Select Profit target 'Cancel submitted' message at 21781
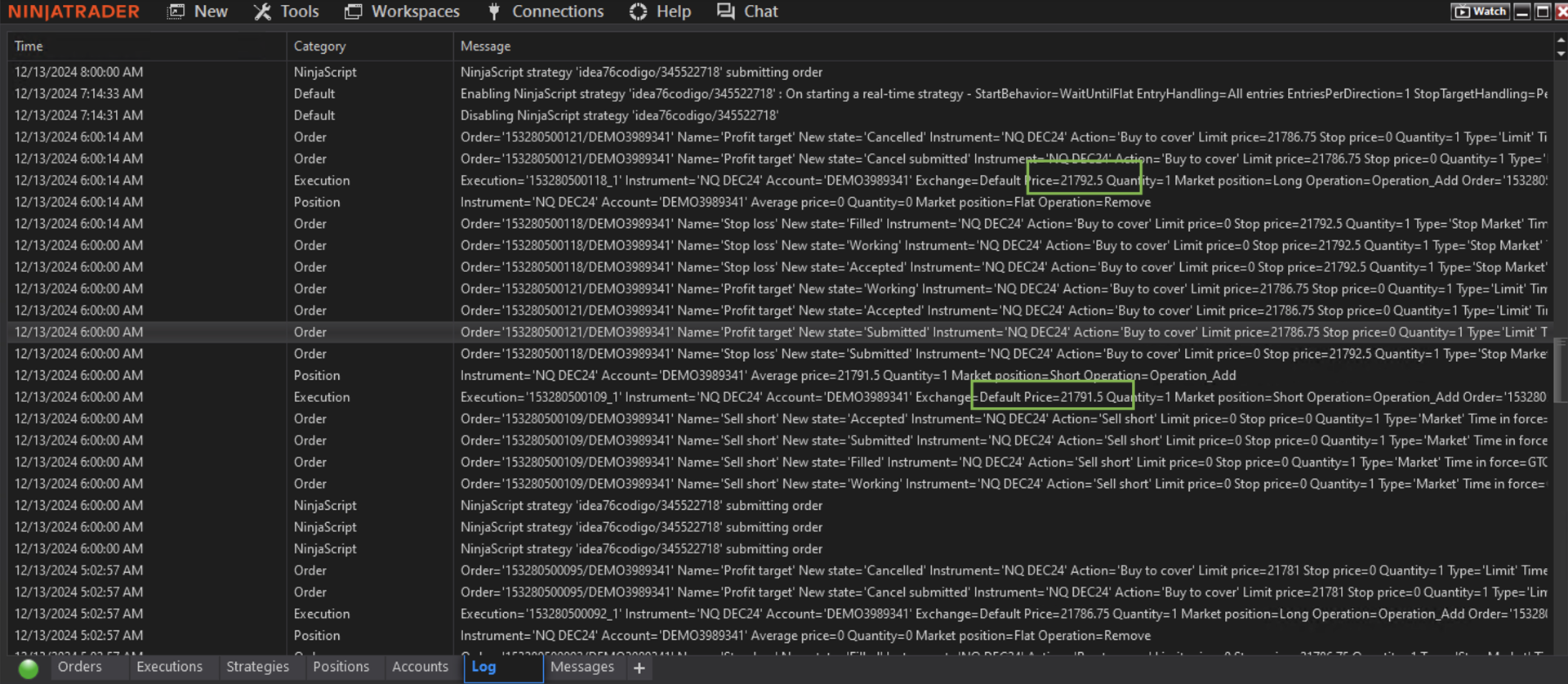Image resolution: width=1568 pixels, height=684 pixels. [x=1003, y=592]
